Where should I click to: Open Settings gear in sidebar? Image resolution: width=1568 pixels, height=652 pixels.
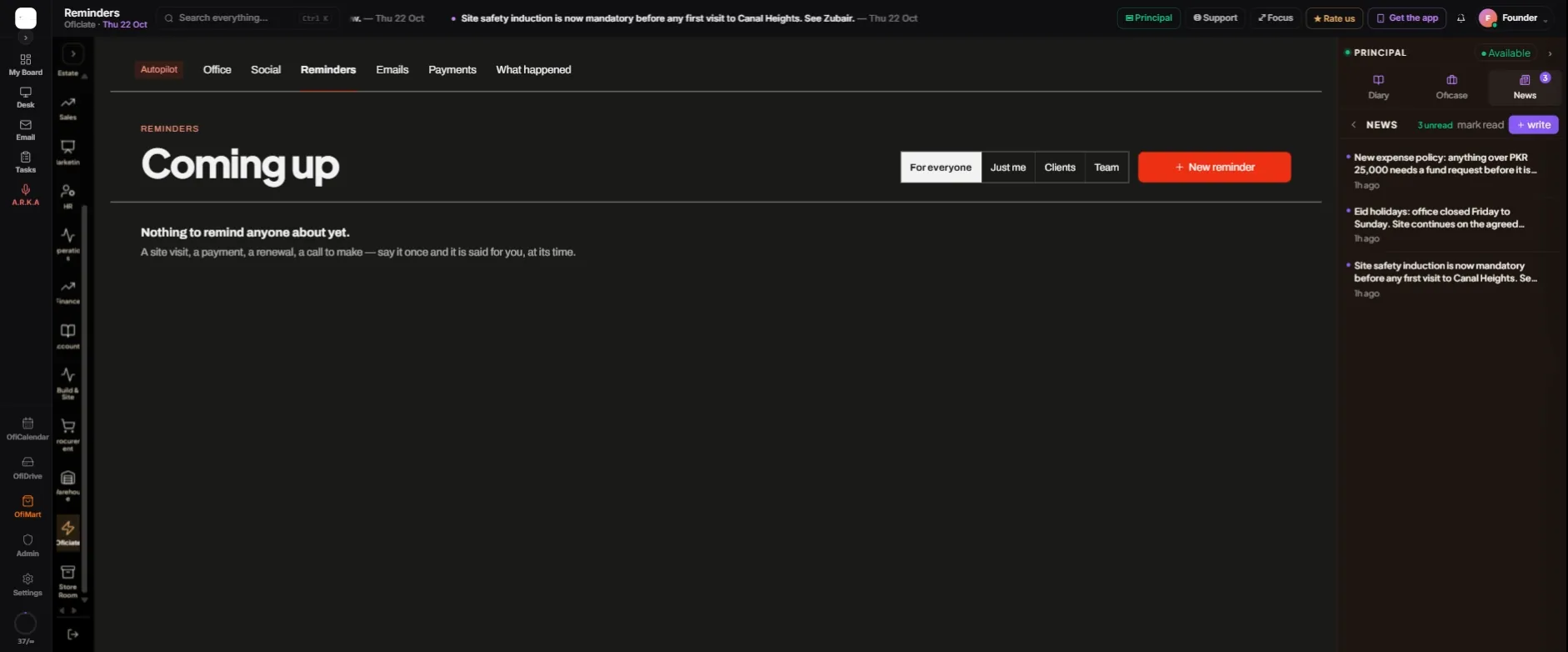(27, 585)
